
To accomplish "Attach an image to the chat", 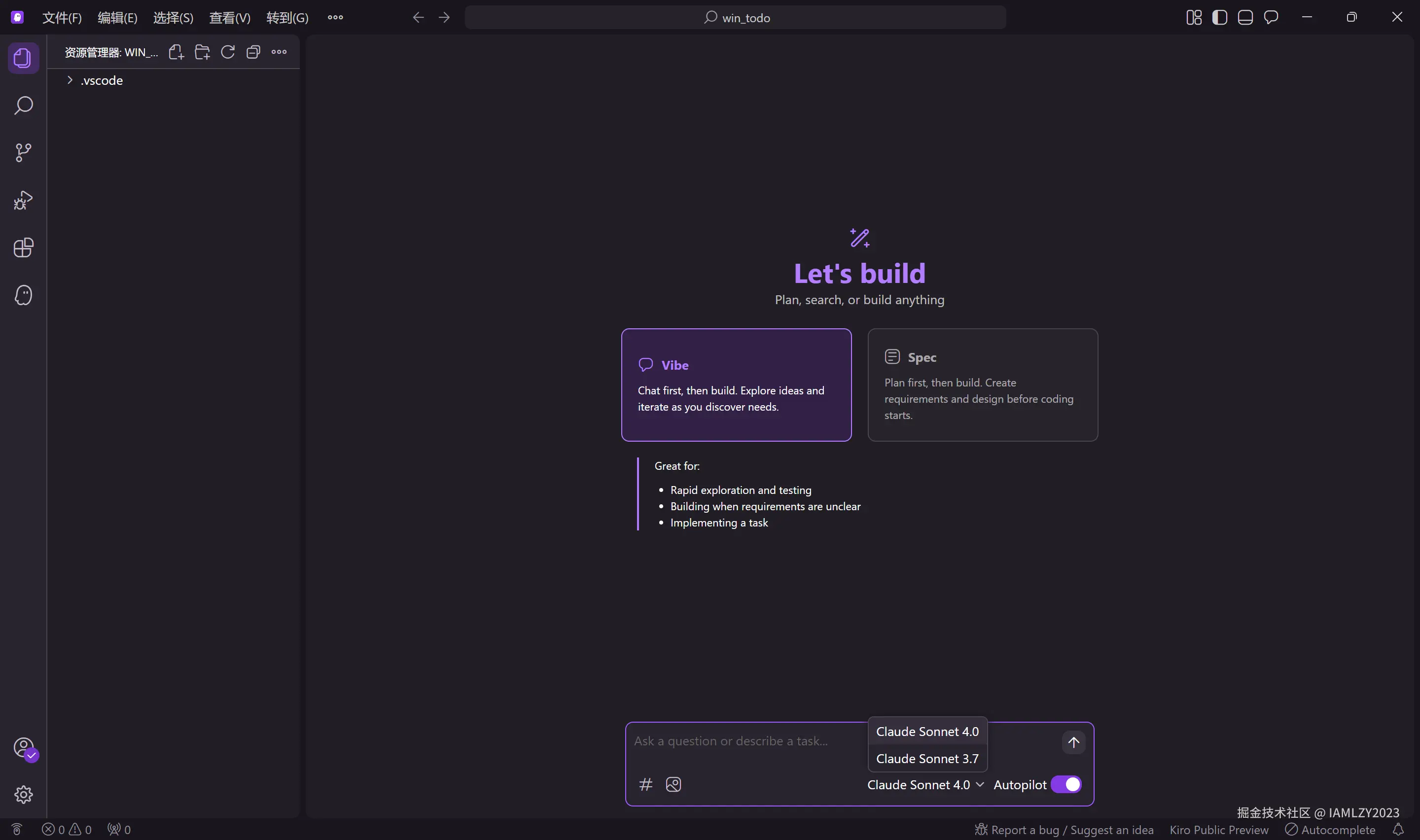I will [673, 784].
